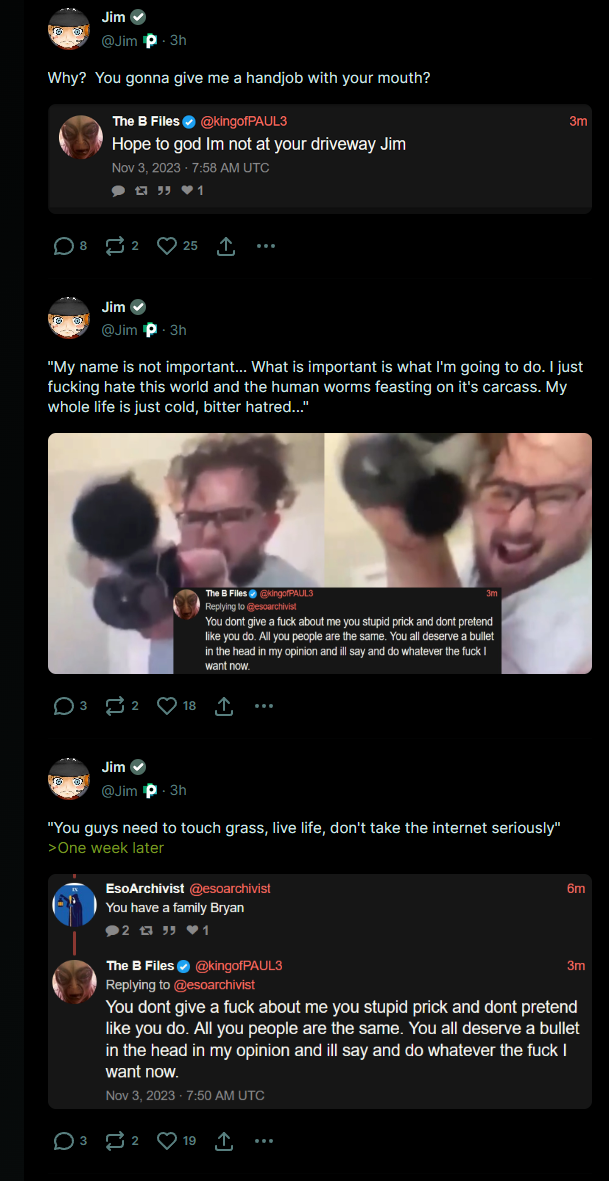This screenshot has height=1181, width=609.
Task: Open the Nov 3, 2023 7:58 AM timestamp
Action: click(190, 168)
